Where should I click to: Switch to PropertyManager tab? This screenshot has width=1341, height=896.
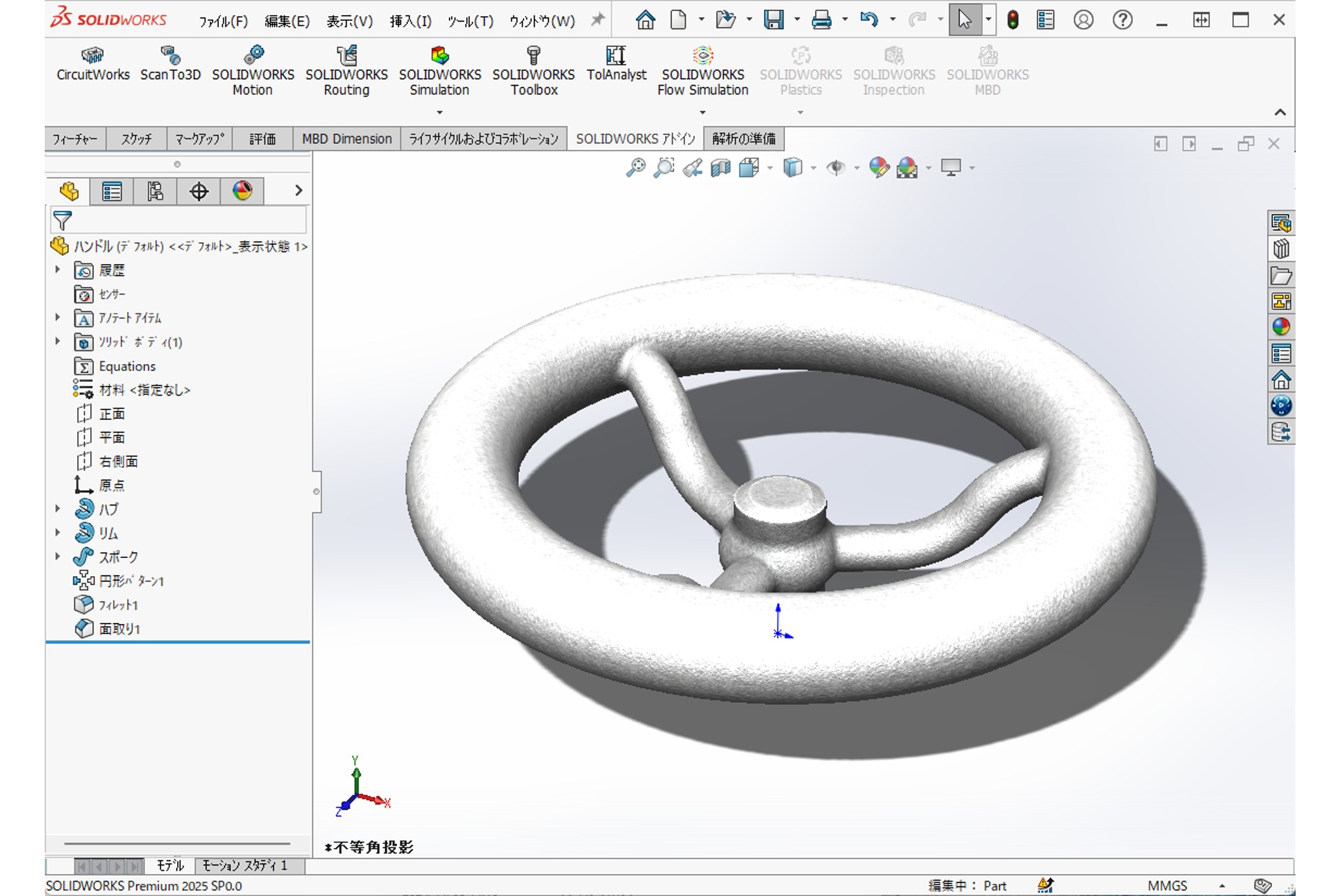click(x=112, y=191)
